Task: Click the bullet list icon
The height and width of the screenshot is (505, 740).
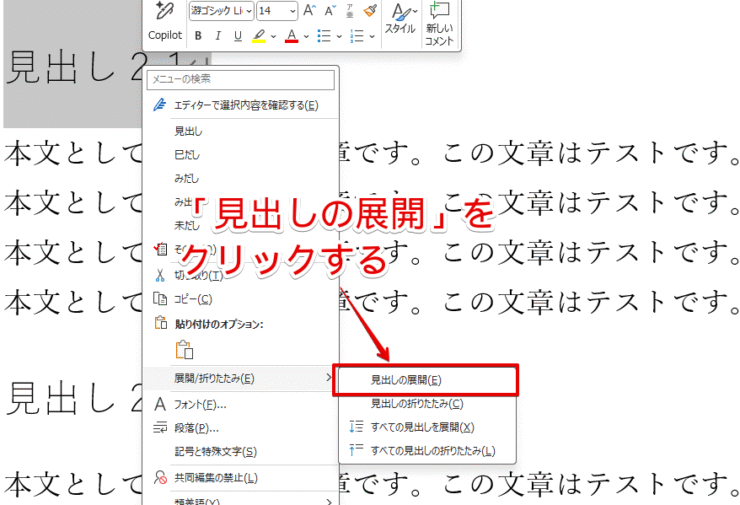Action: click(x=323, y=36)
